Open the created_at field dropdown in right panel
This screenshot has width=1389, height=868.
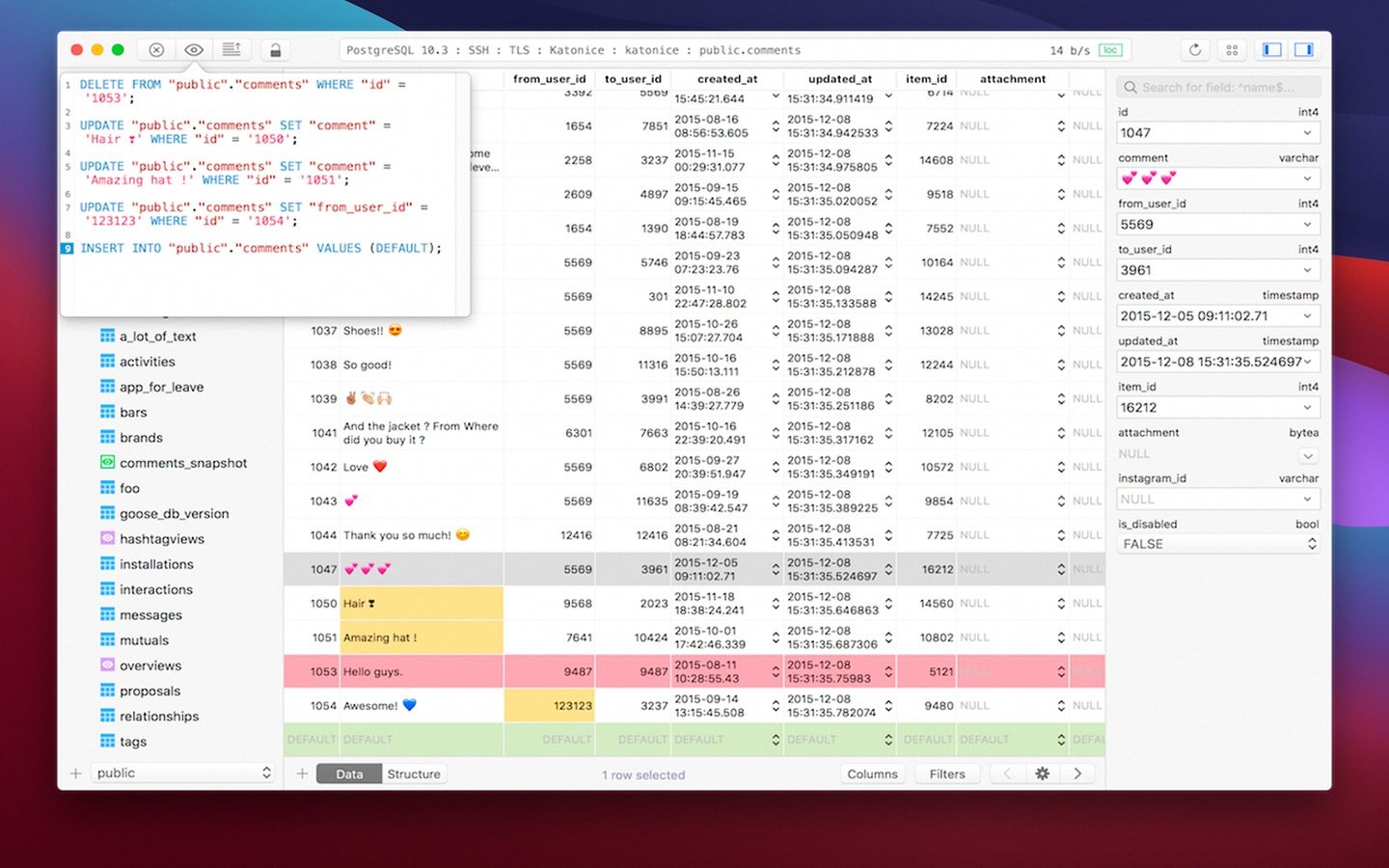coord(1307,316)
